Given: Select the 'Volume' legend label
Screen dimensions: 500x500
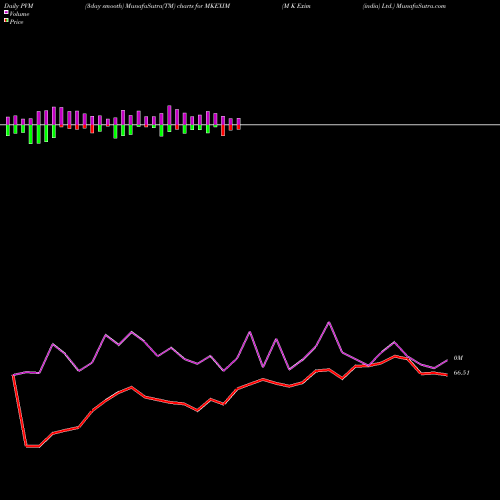Looking at the screenshot, I should point(19,14).
